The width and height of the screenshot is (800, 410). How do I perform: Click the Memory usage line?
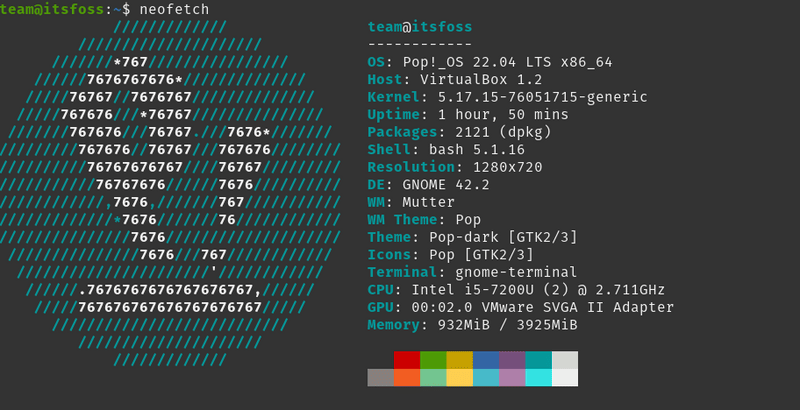click(x=472, y=325)
